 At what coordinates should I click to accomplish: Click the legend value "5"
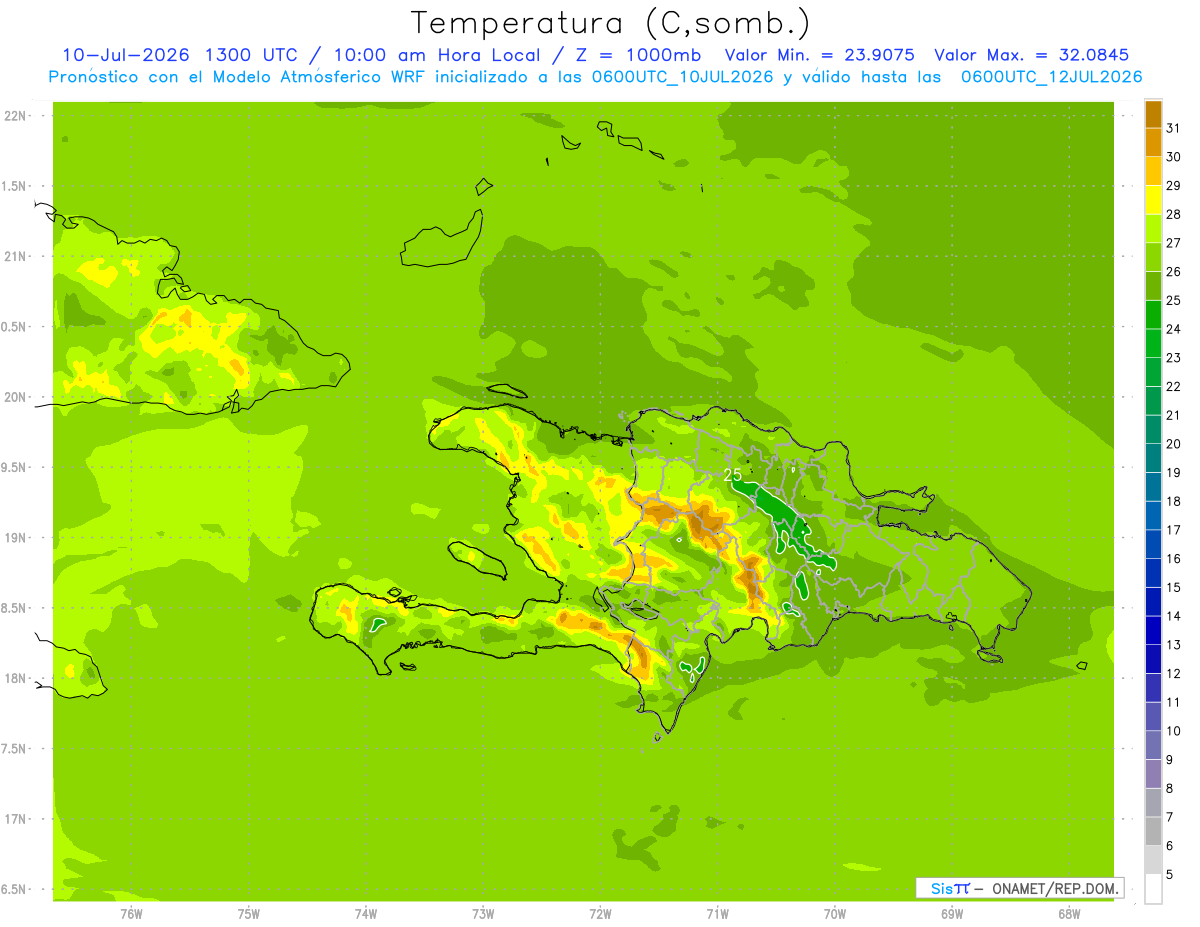[1170, 875]
